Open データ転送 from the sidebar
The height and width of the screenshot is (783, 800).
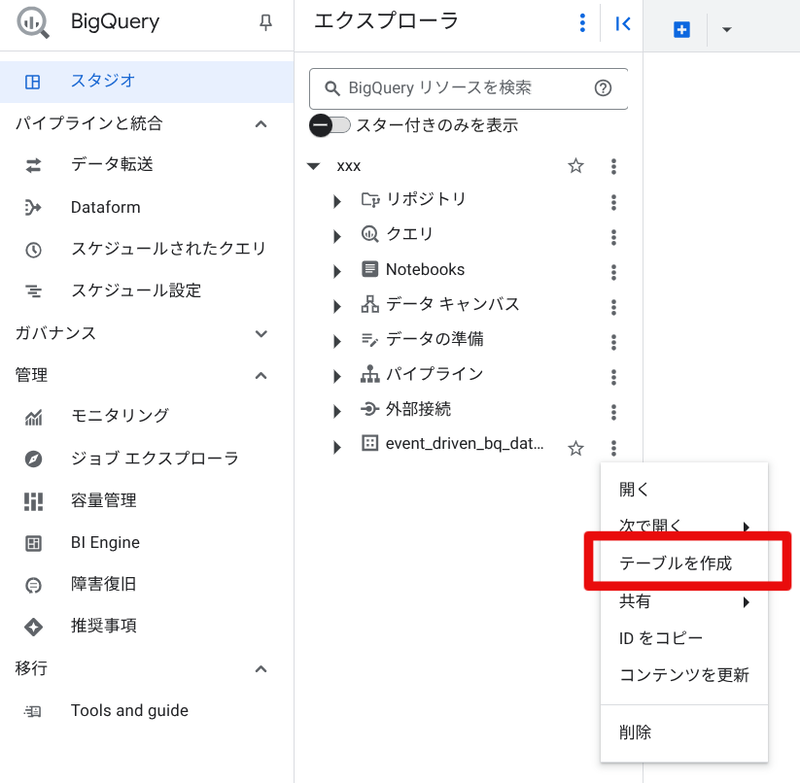coord(112,165)
